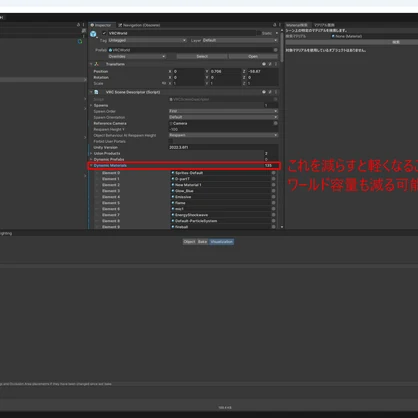
Task: Open object picker for Element 1 material
Action: tap(274, 179)
